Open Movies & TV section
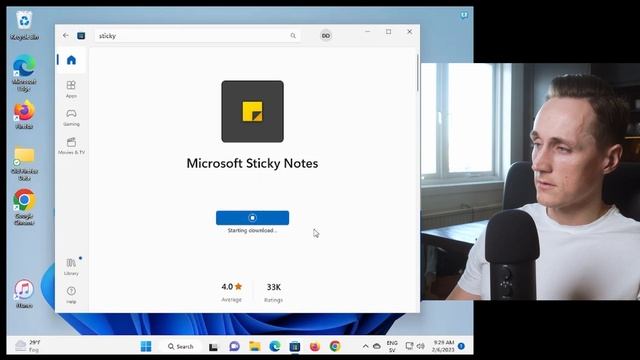 pos(71,146)
